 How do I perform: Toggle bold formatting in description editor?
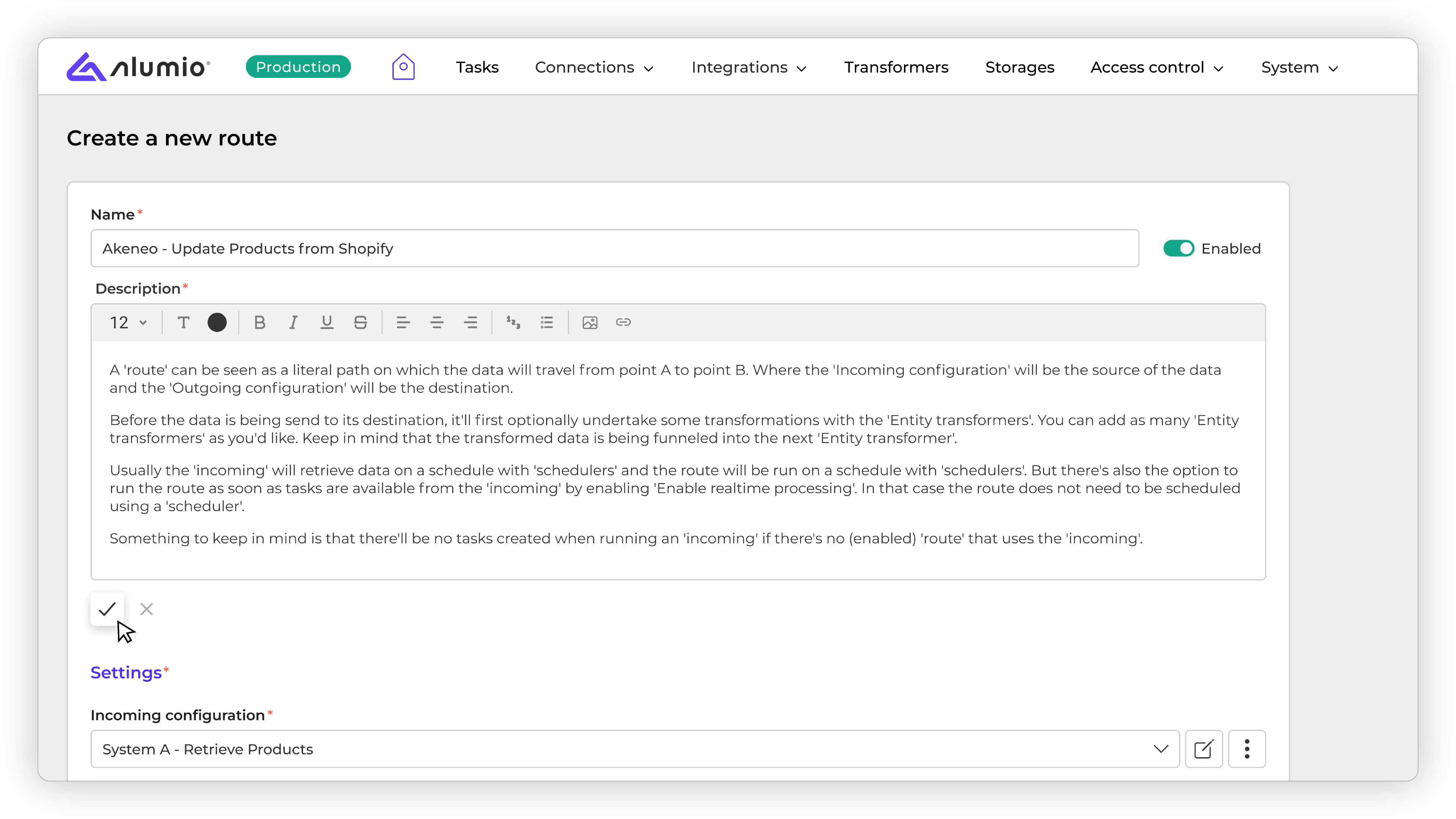point(259,322)
